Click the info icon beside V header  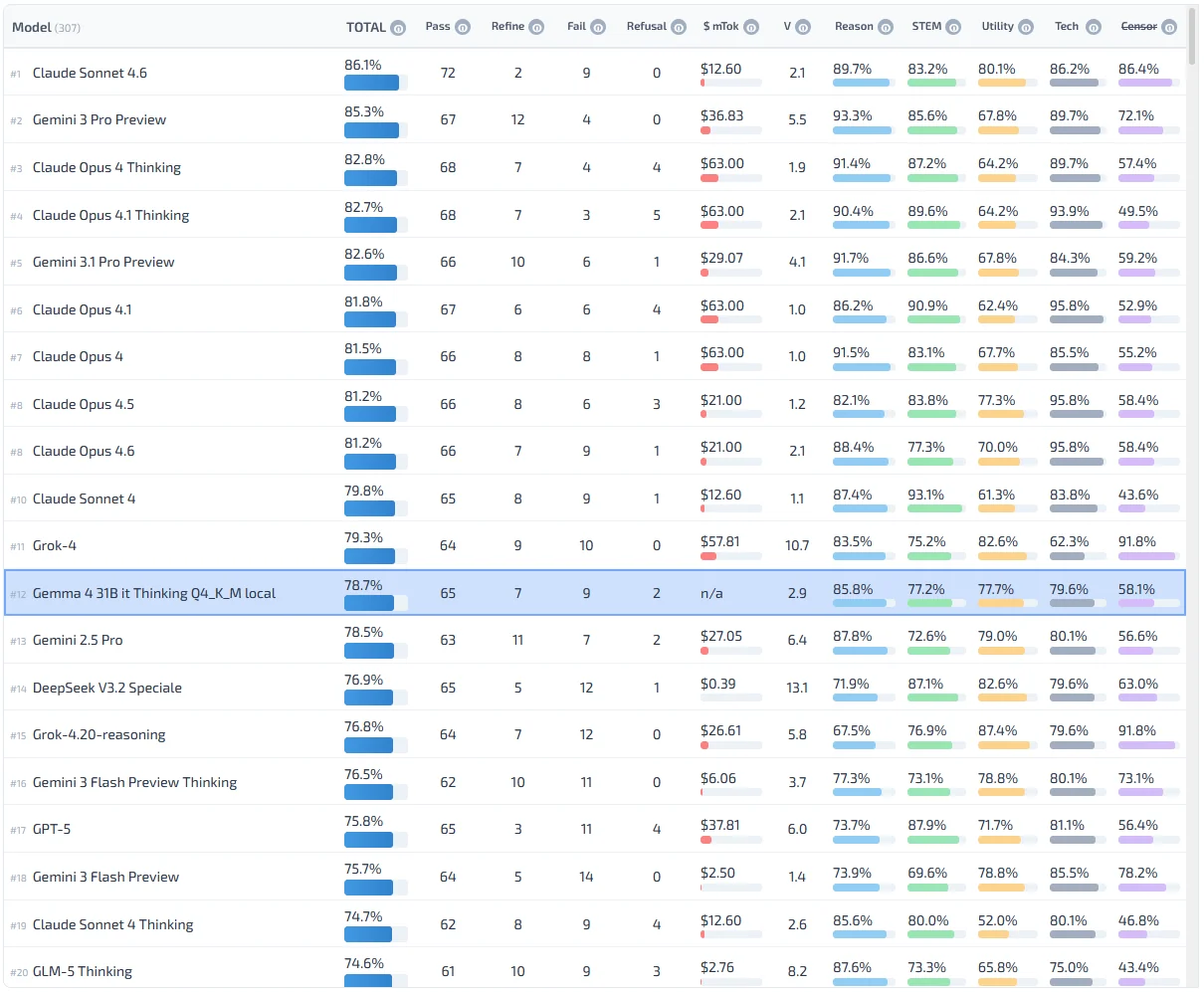803,27
